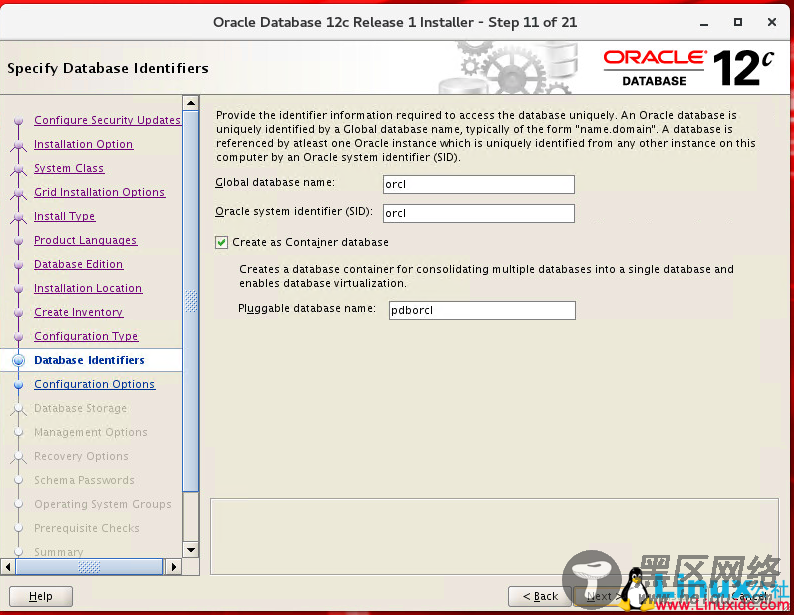Maximize the installer window
Image resolution: width=794 pixels, height=615 pixels.
[738, 22]
